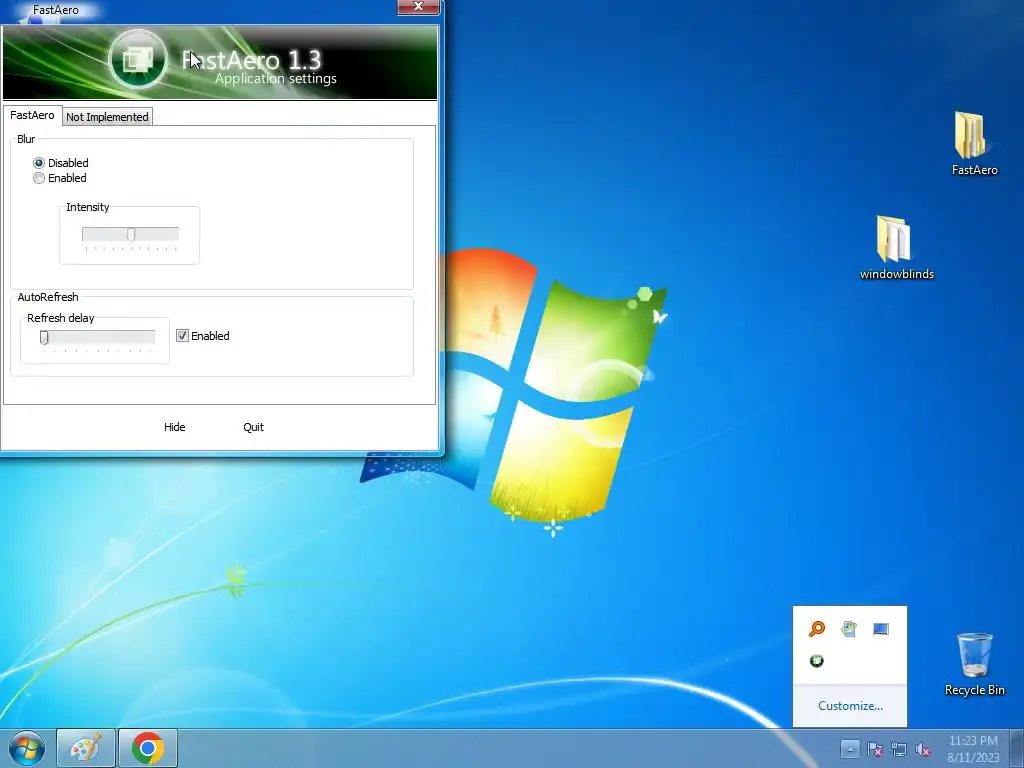Click the network status tray icon
Image resolution: width=1024 pixels, height=768 pixels.
click(899, 749)
